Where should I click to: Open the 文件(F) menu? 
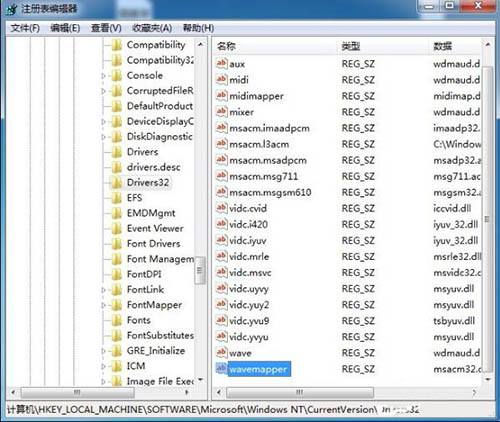tap(25, 28)
